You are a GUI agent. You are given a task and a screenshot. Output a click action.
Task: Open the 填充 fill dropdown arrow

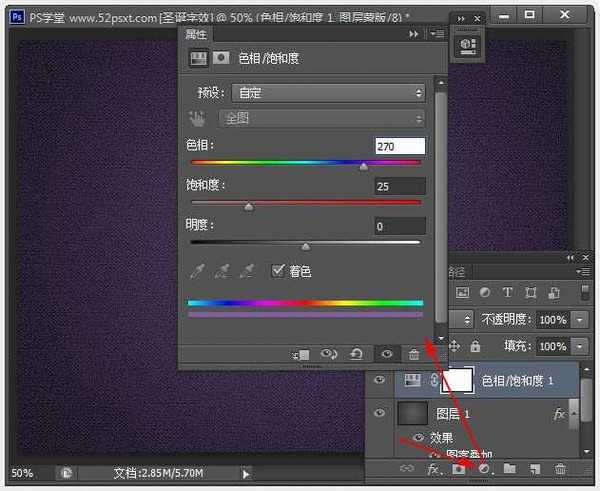[x=581, y=346]
